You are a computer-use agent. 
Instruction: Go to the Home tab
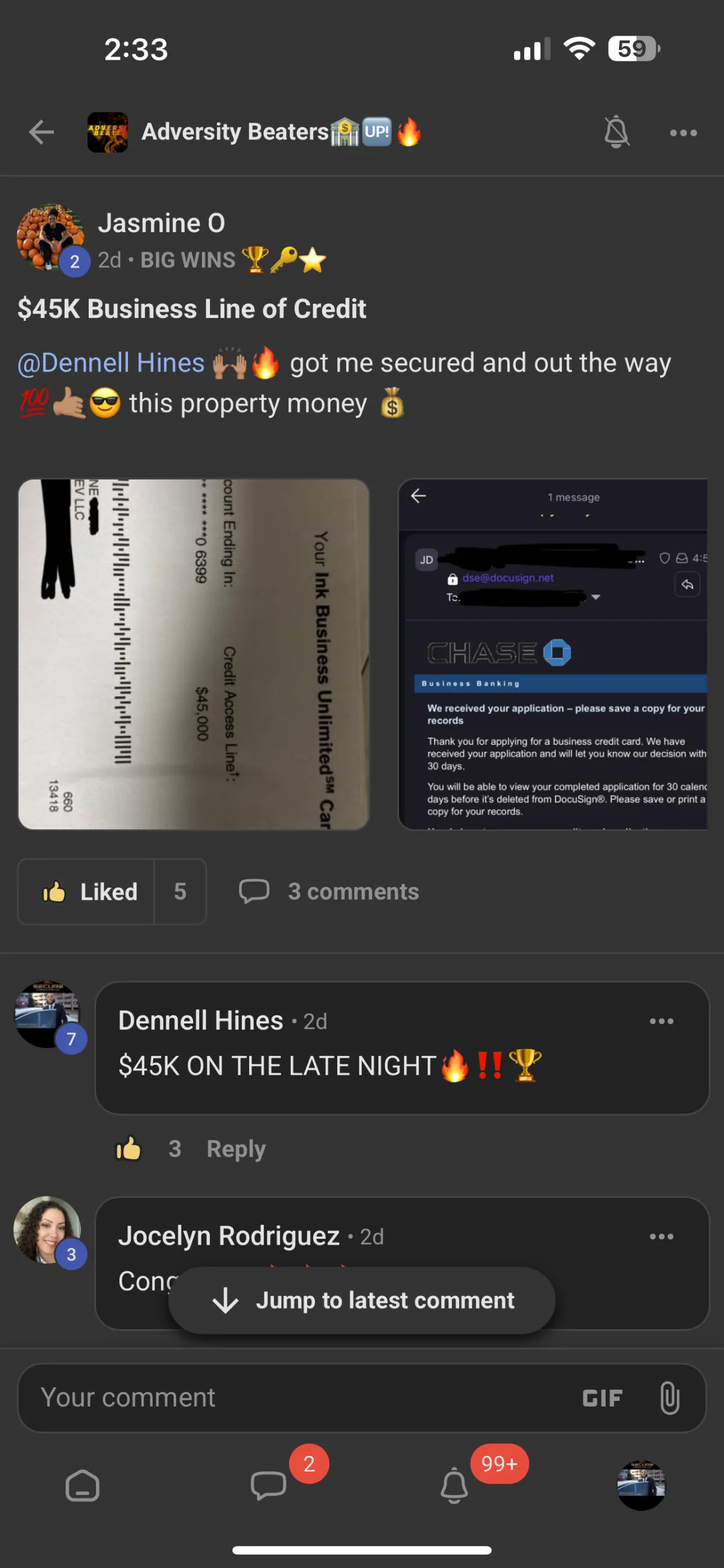[x=82, y=1487]
